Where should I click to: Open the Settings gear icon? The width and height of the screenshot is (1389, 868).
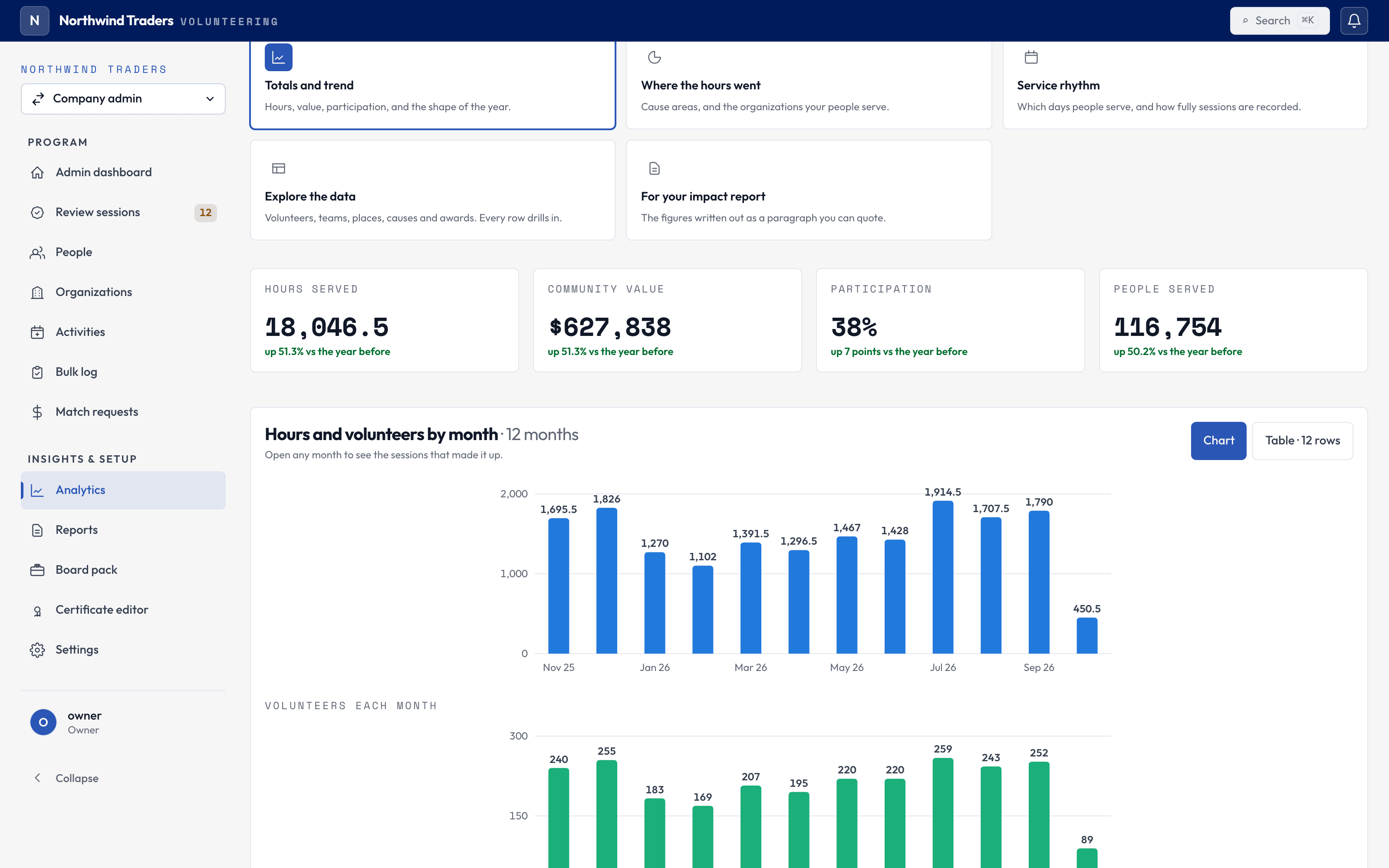tap(37, 650)
